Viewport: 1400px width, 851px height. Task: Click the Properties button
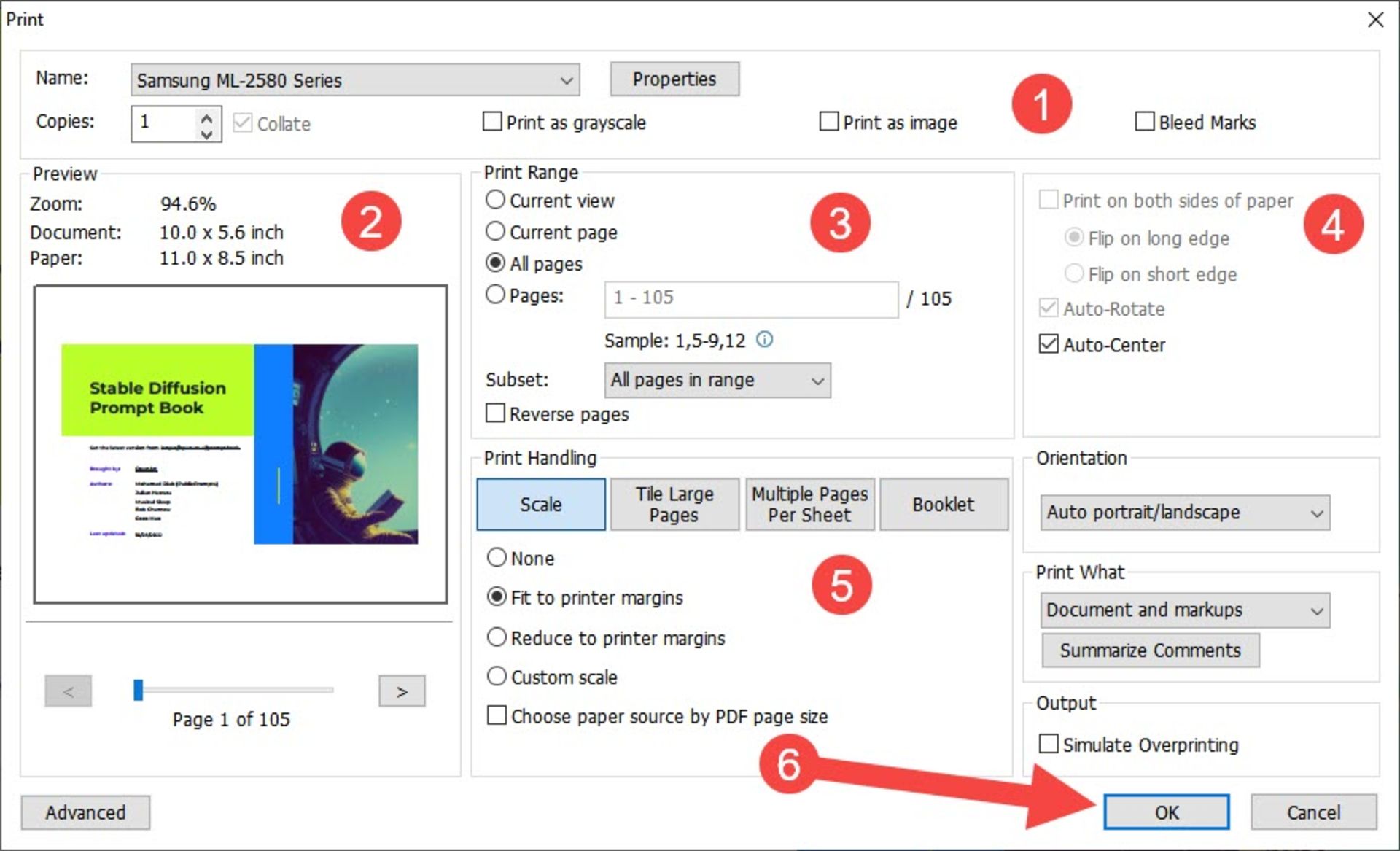coord(674,79)
